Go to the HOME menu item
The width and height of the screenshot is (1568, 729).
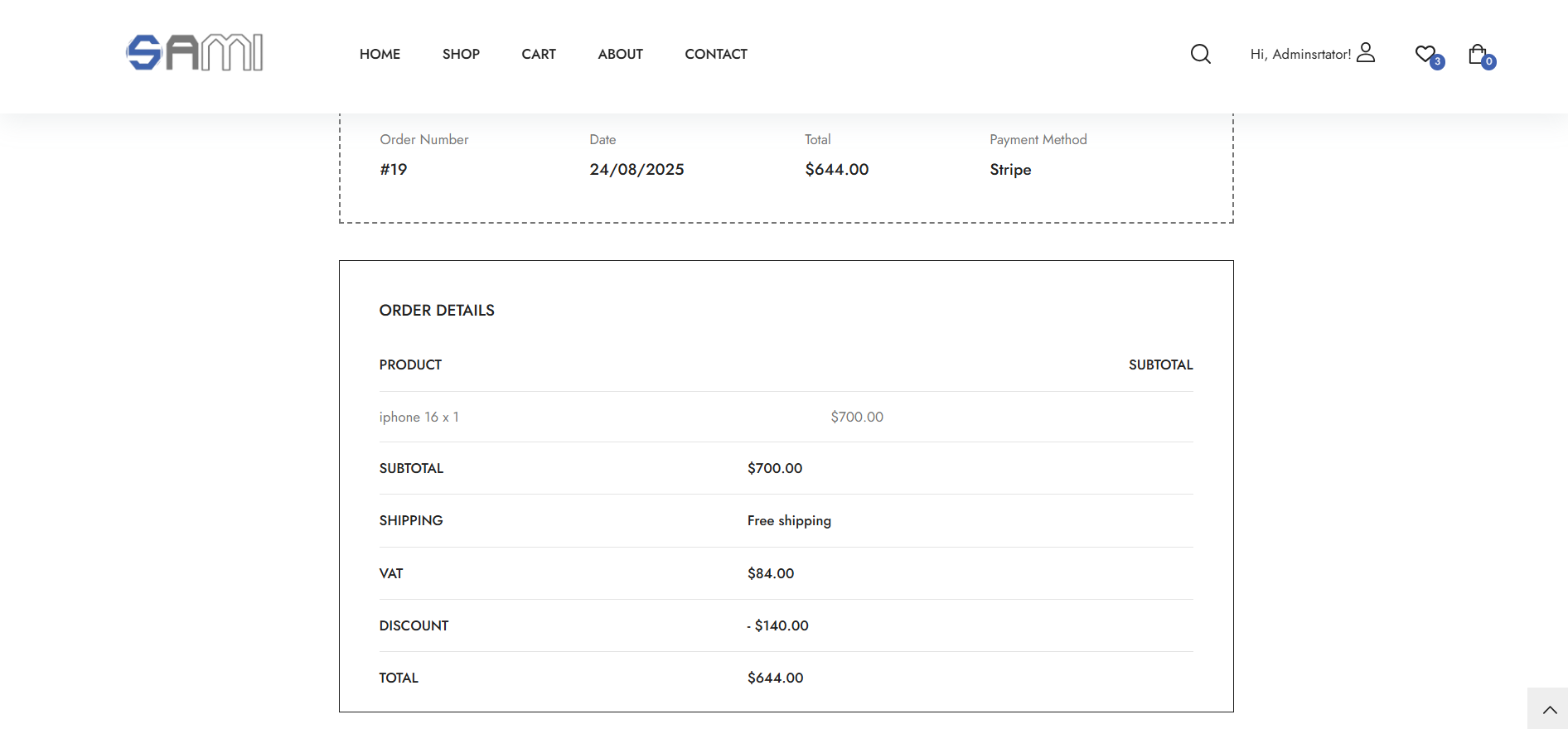[x=380, y=54]
